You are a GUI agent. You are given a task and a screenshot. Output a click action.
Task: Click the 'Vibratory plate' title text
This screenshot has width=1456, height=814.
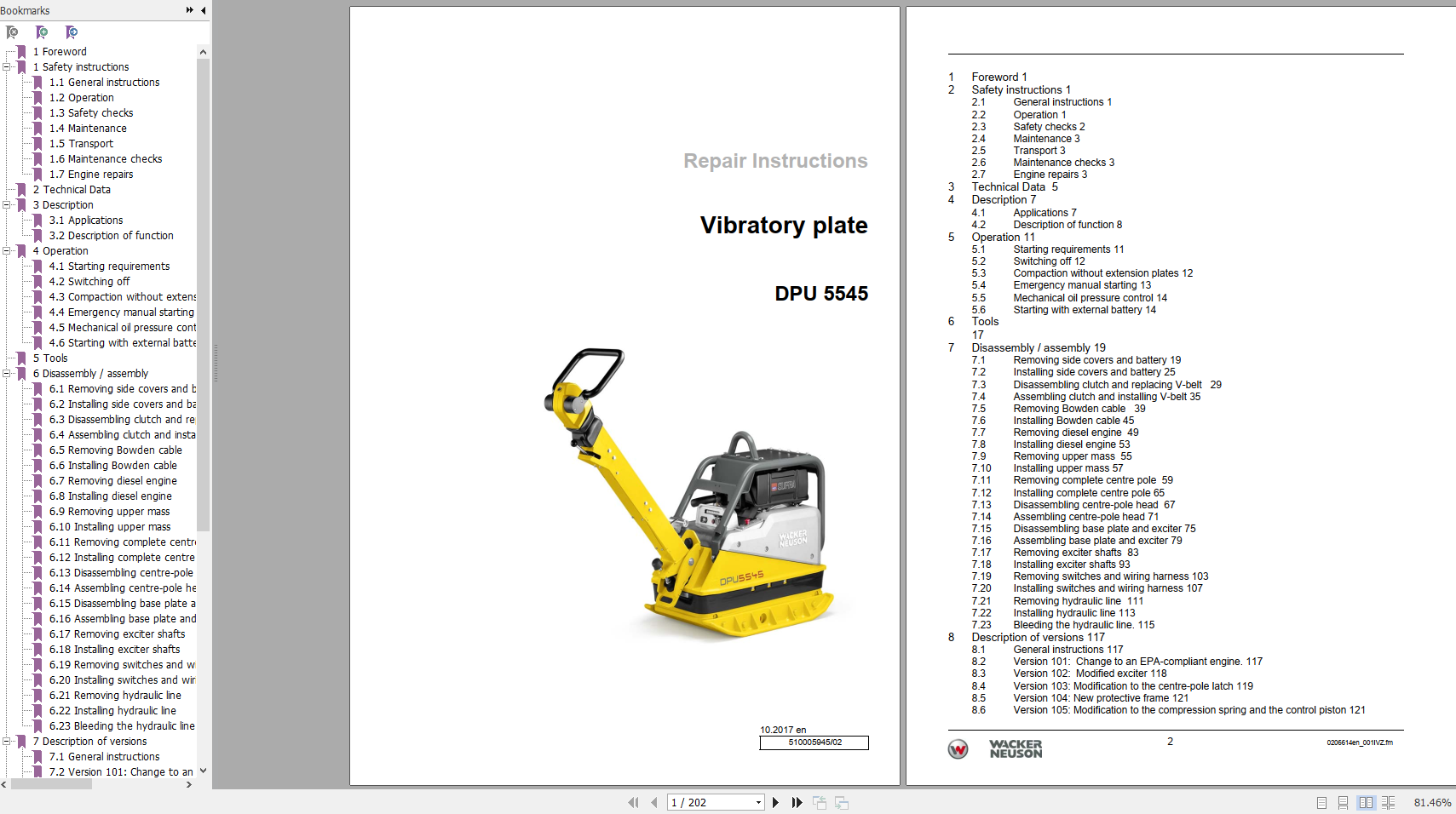pos(784,225)
